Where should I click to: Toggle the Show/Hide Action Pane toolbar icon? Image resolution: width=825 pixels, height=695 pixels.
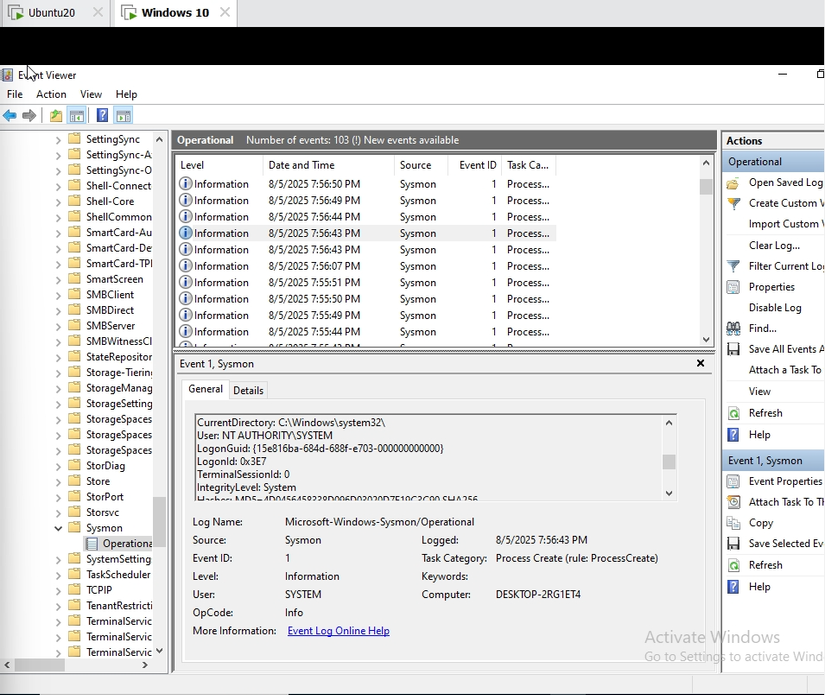(124, 115)
